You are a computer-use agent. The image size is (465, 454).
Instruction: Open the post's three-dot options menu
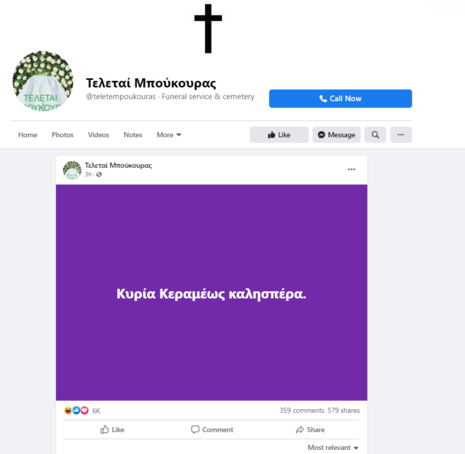pyautogui.click(x=351, y=169)
